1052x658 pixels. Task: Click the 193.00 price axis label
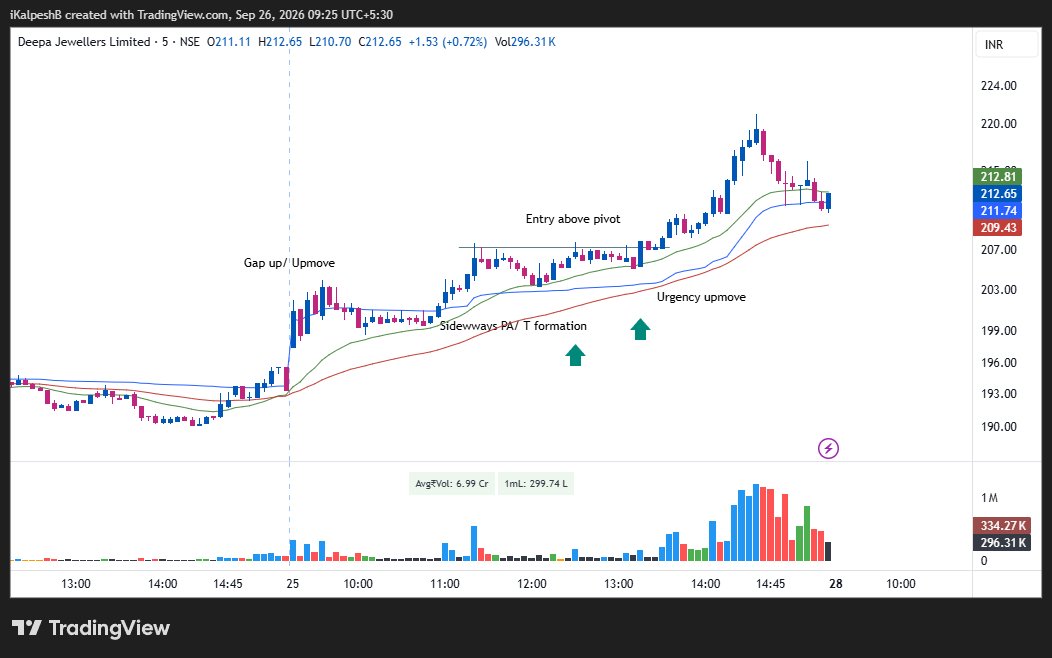tap(998, 394)
